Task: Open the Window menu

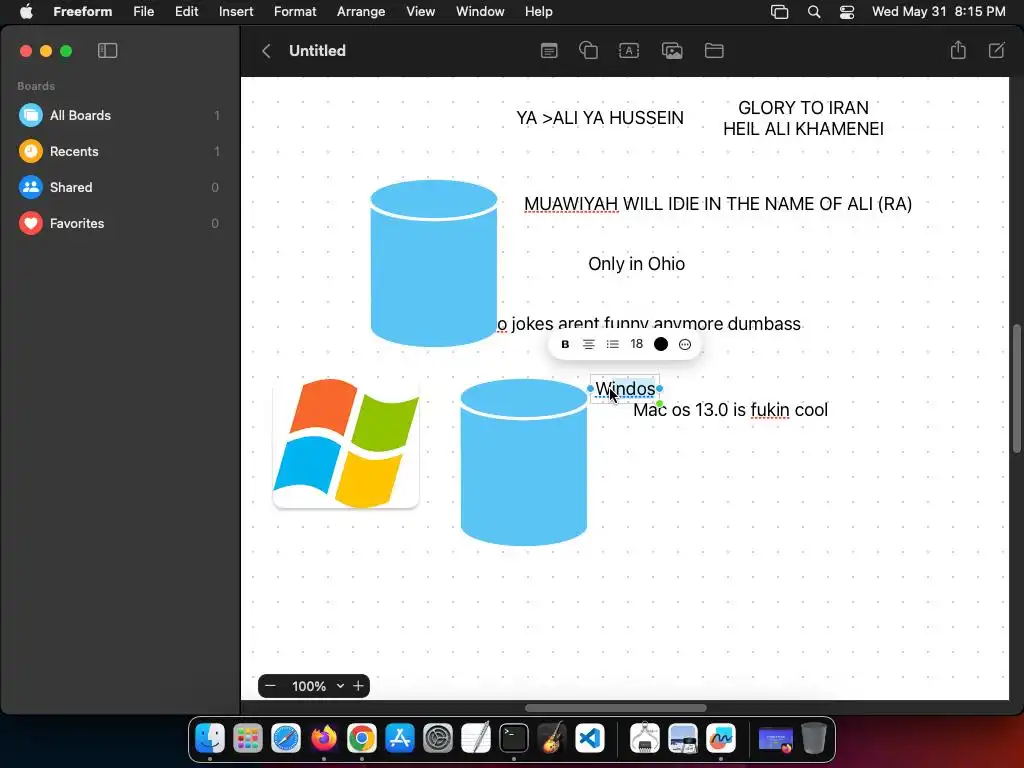Action: [480, 12]
